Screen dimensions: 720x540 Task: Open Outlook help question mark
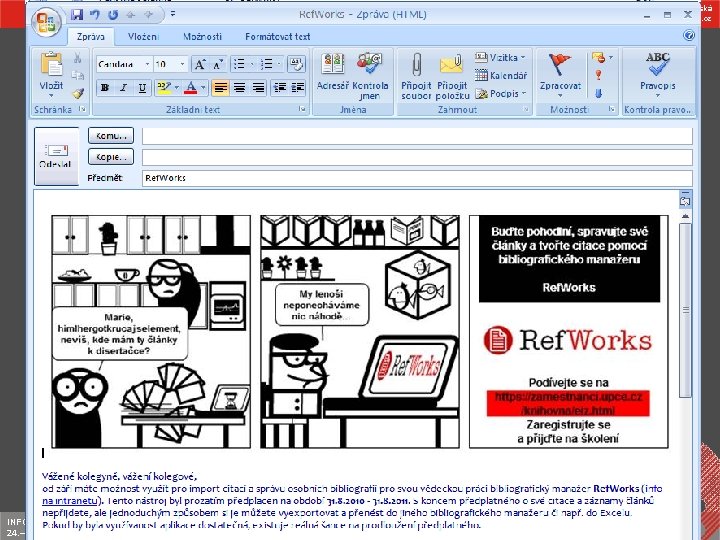[x=688, y=35]
